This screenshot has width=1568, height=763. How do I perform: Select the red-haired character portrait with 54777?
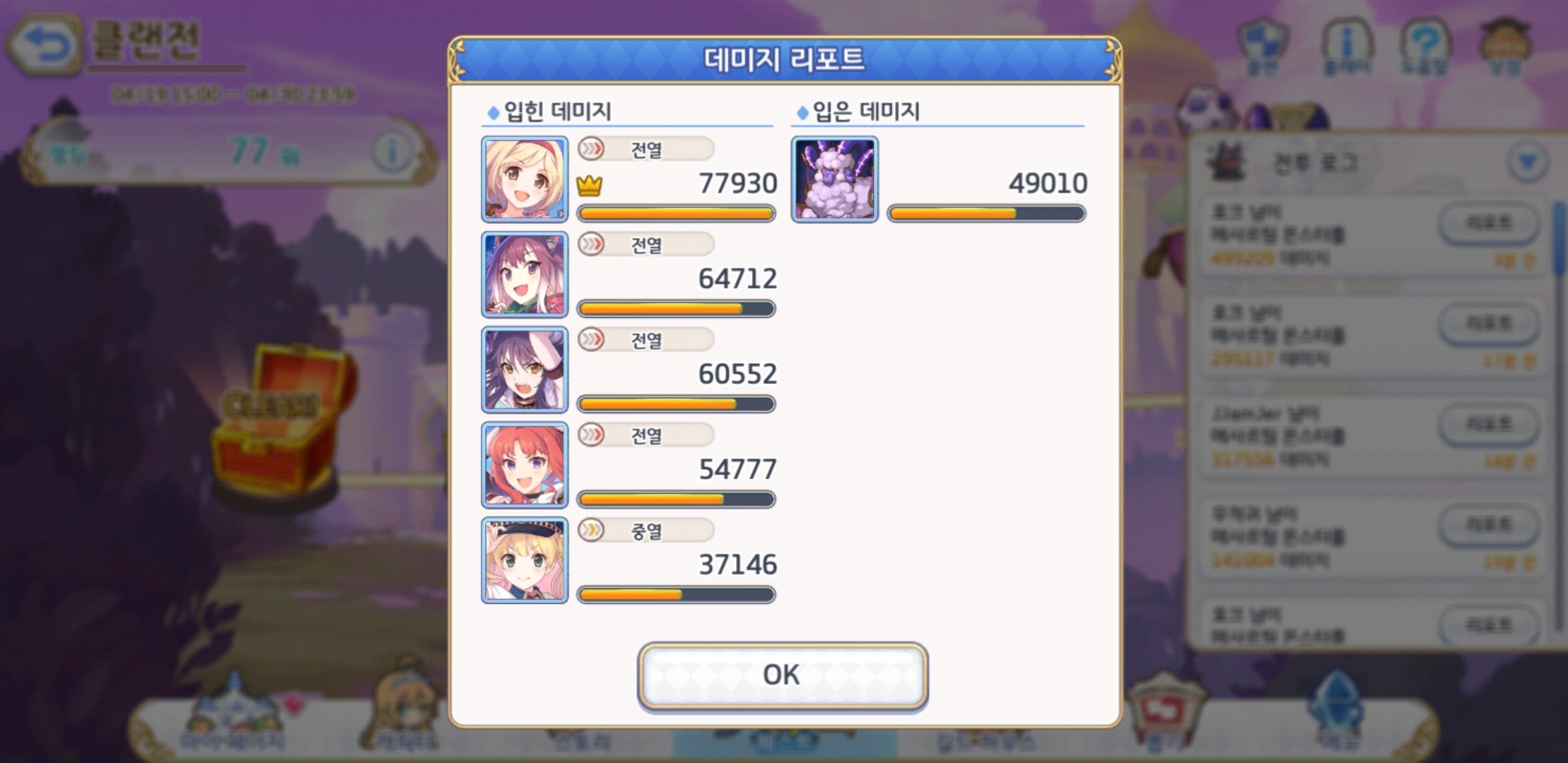525,466
